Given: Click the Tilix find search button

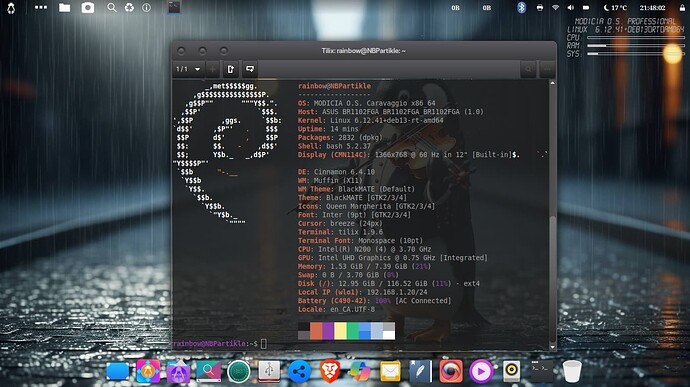Looking at the screenshot, I should (x=528, y=69).
